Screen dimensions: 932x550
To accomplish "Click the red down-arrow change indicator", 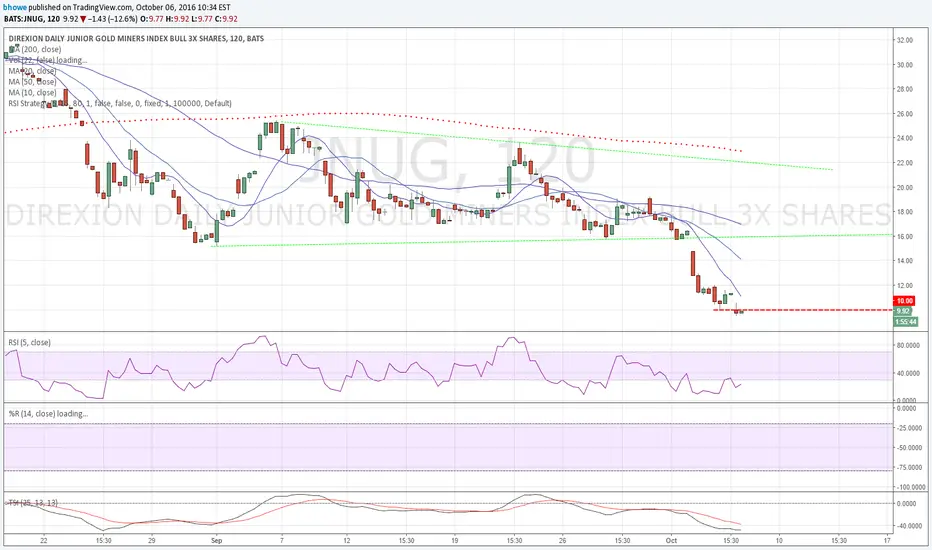I will [x=83, y=19].
